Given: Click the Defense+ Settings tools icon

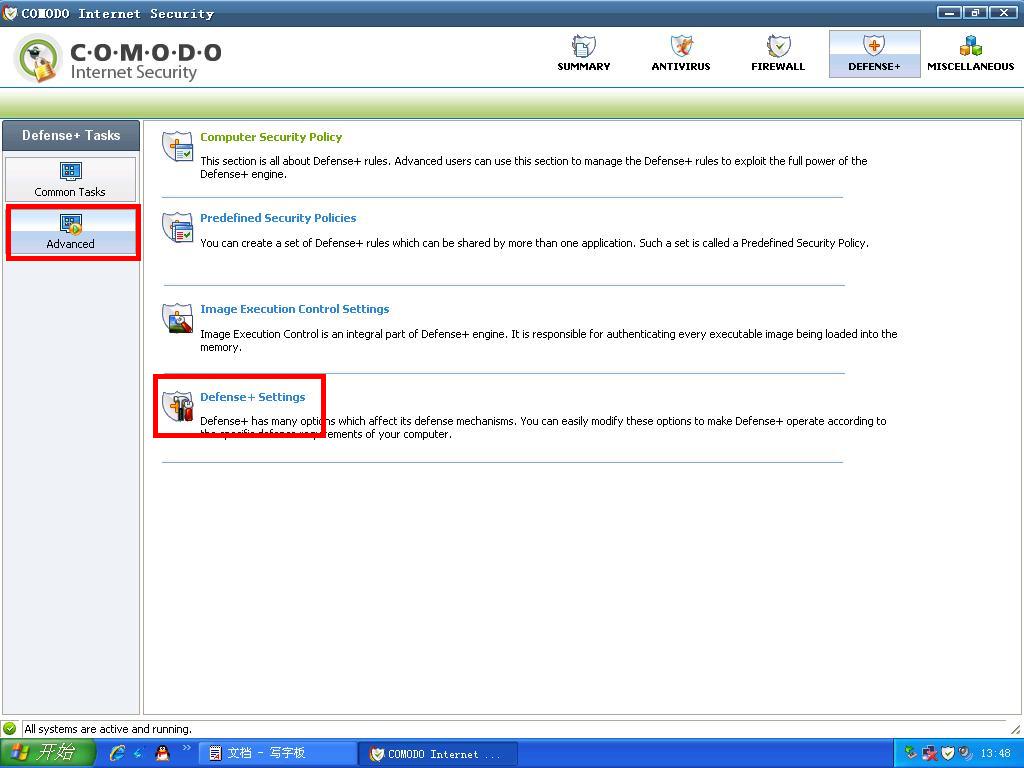Looking at the screenshot, I should click(x=178, y=406).
